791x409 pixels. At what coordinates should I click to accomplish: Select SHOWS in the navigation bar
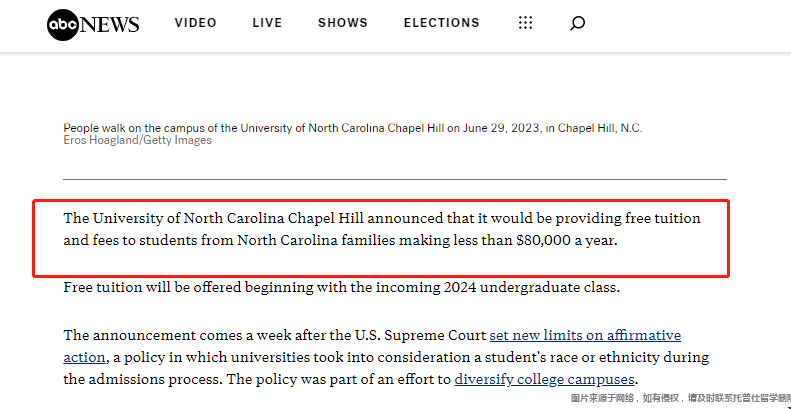[343, 23]
